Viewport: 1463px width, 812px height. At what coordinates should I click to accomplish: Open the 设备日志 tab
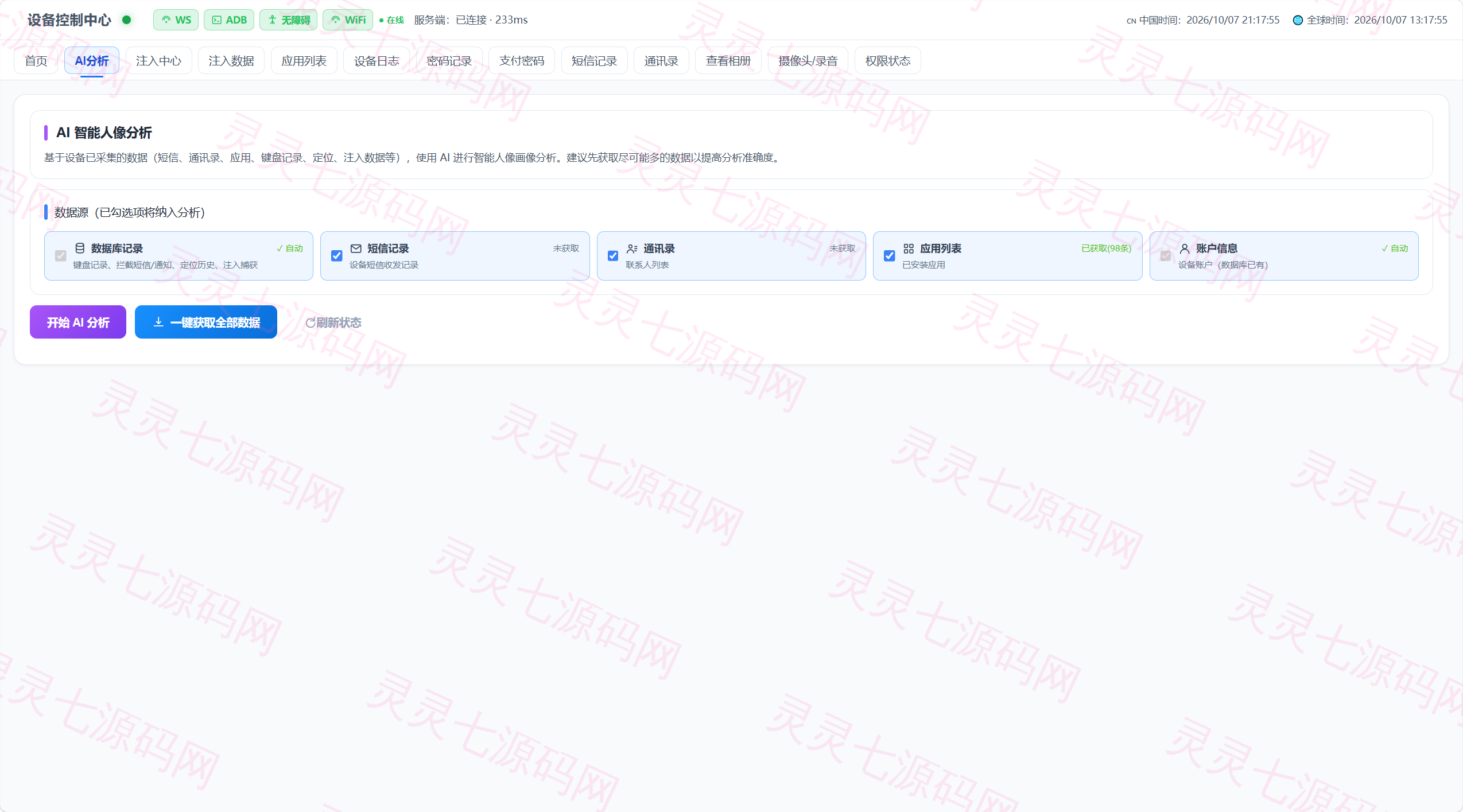click(x=377, y=61)
